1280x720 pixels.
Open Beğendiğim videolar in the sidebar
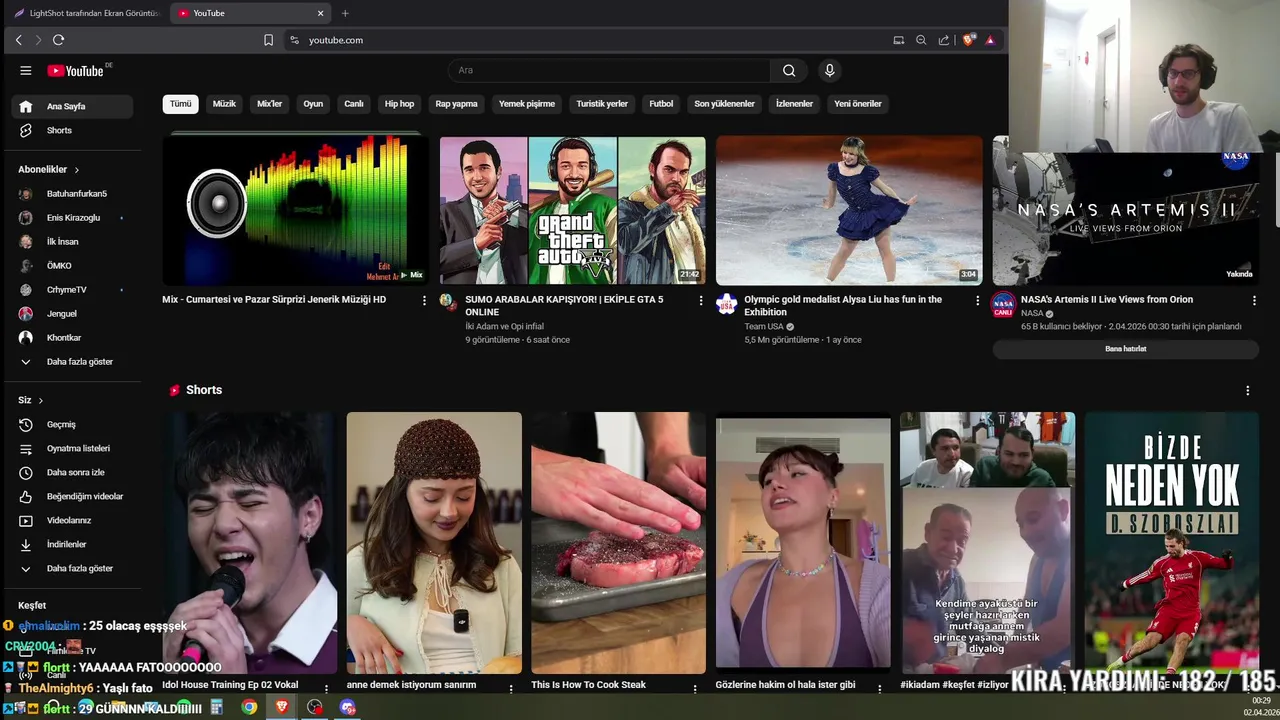[x=74, y=496]
